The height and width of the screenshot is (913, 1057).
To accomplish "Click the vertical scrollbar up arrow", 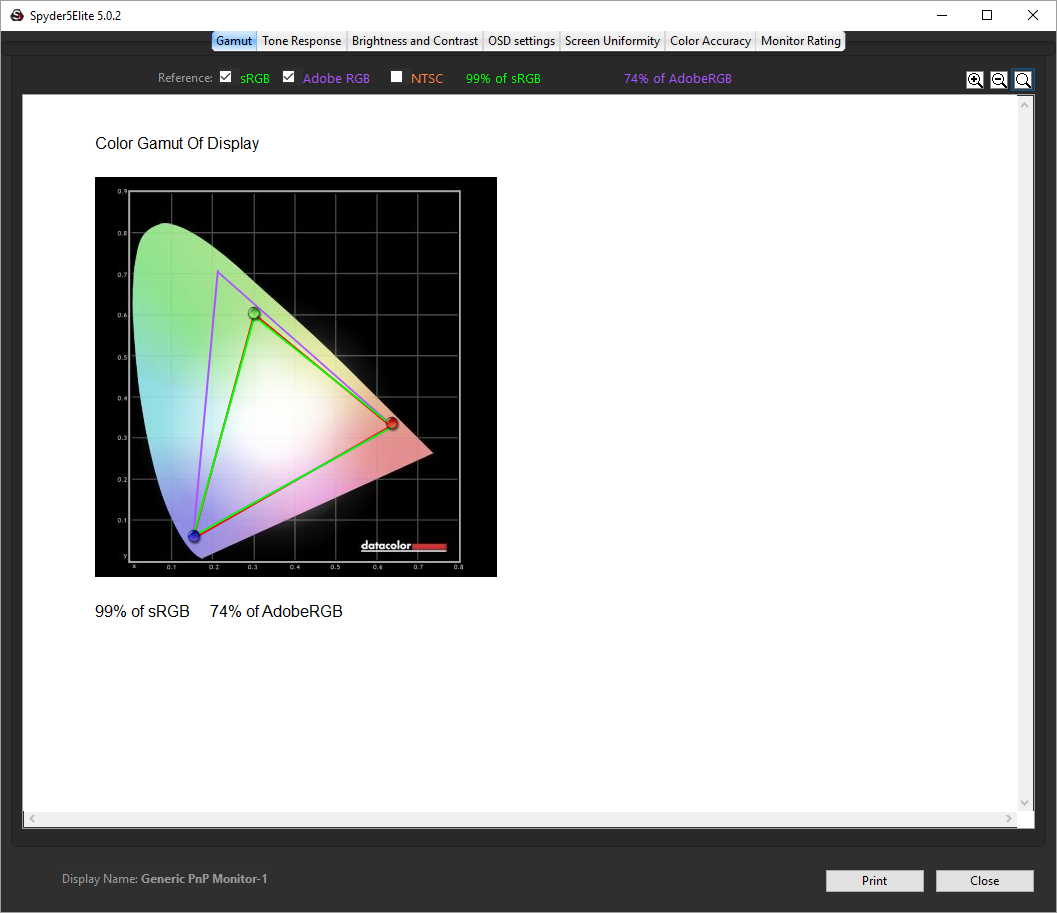I will click(x=1025, y=105).
